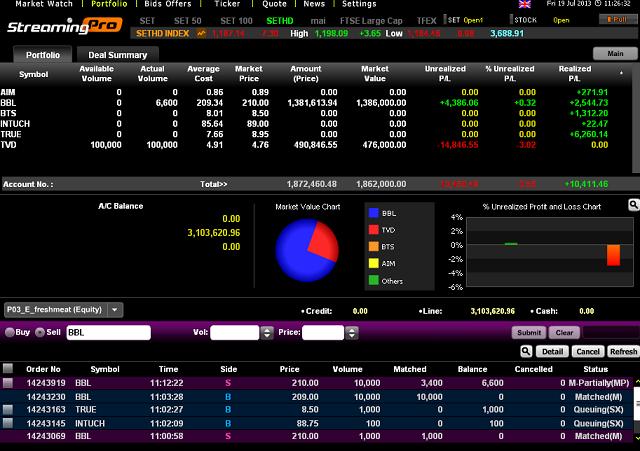
Task: Tick the select-all checkbox in order header
Action: click(x=7, y=369)
